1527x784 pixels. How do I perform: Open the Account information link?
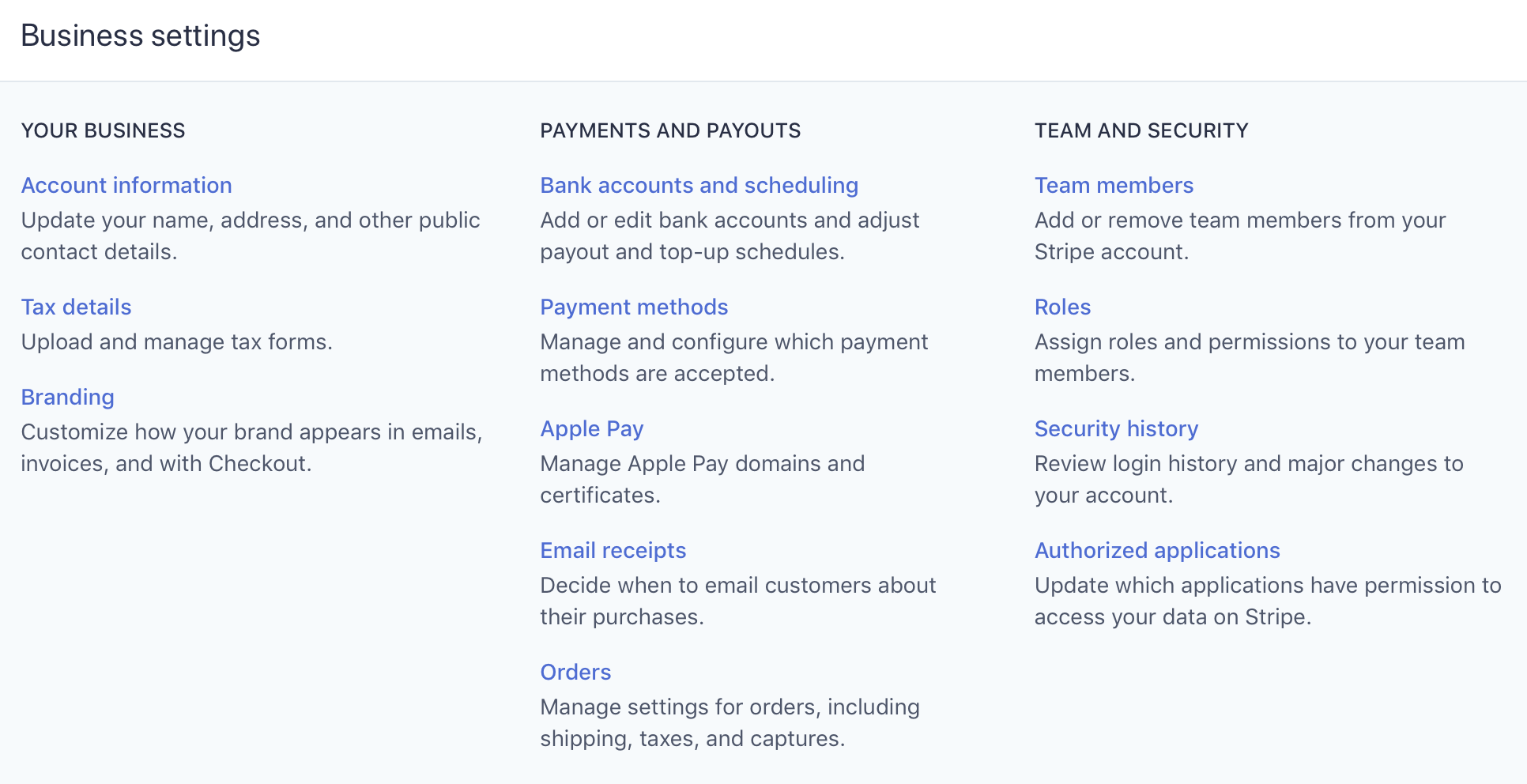(126, 185)
